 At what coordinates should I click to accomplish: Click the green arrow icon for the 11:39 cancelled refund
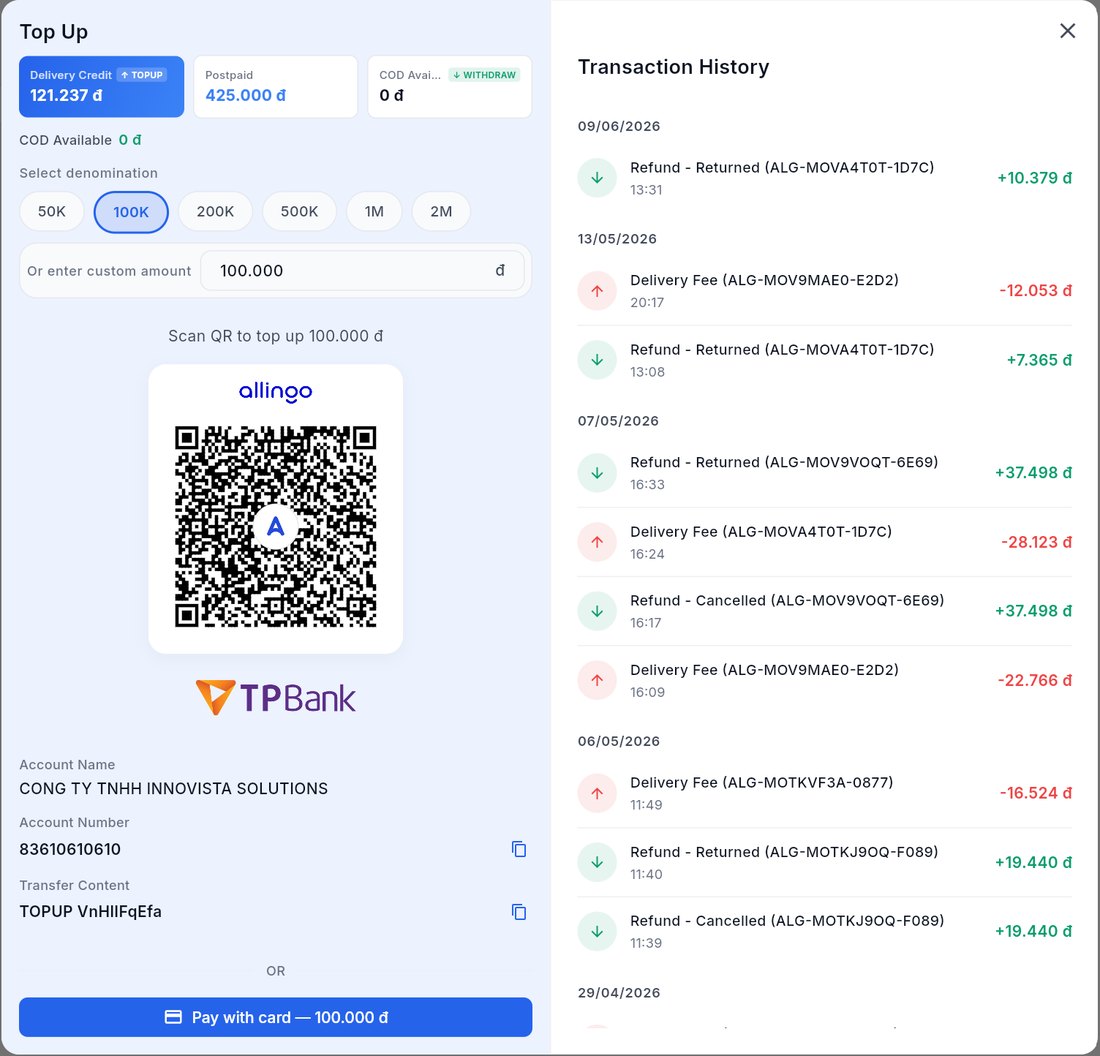pos(597,931)
